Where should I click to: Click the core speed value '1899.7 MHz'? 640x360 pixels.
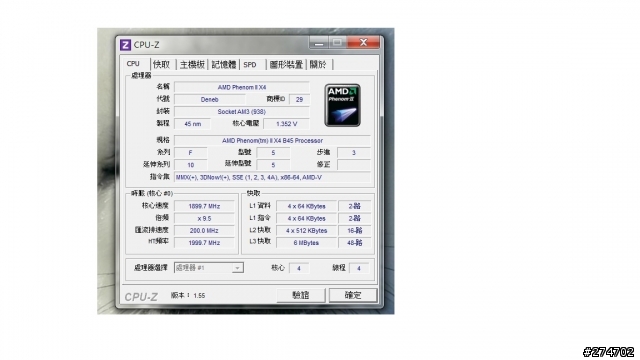204,206
